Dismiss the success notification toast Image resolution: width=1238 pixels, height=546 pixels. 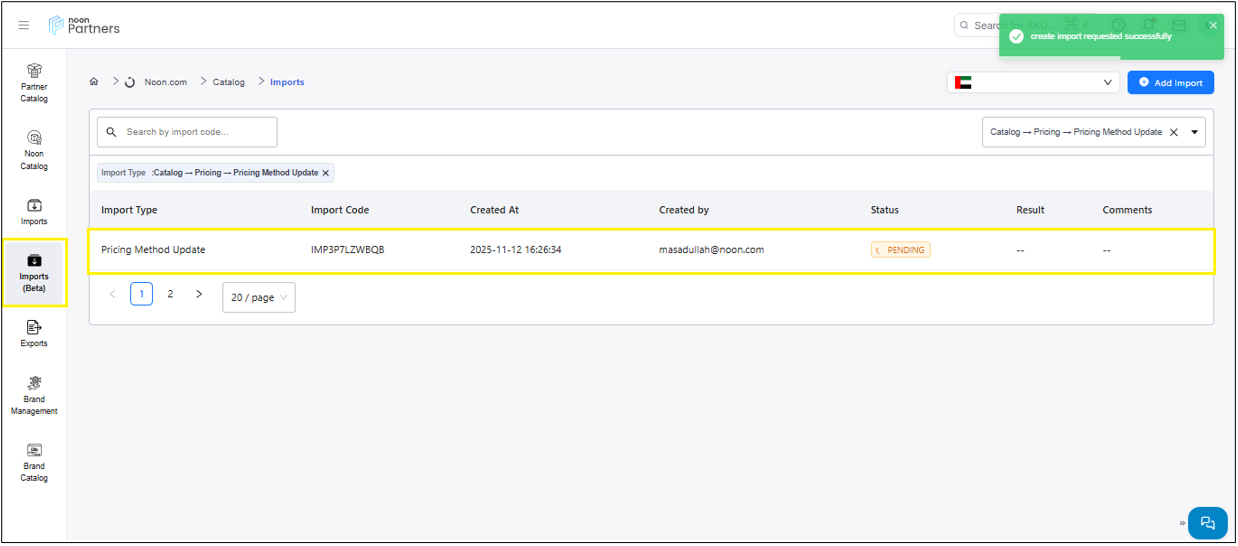pos(1213,26)
